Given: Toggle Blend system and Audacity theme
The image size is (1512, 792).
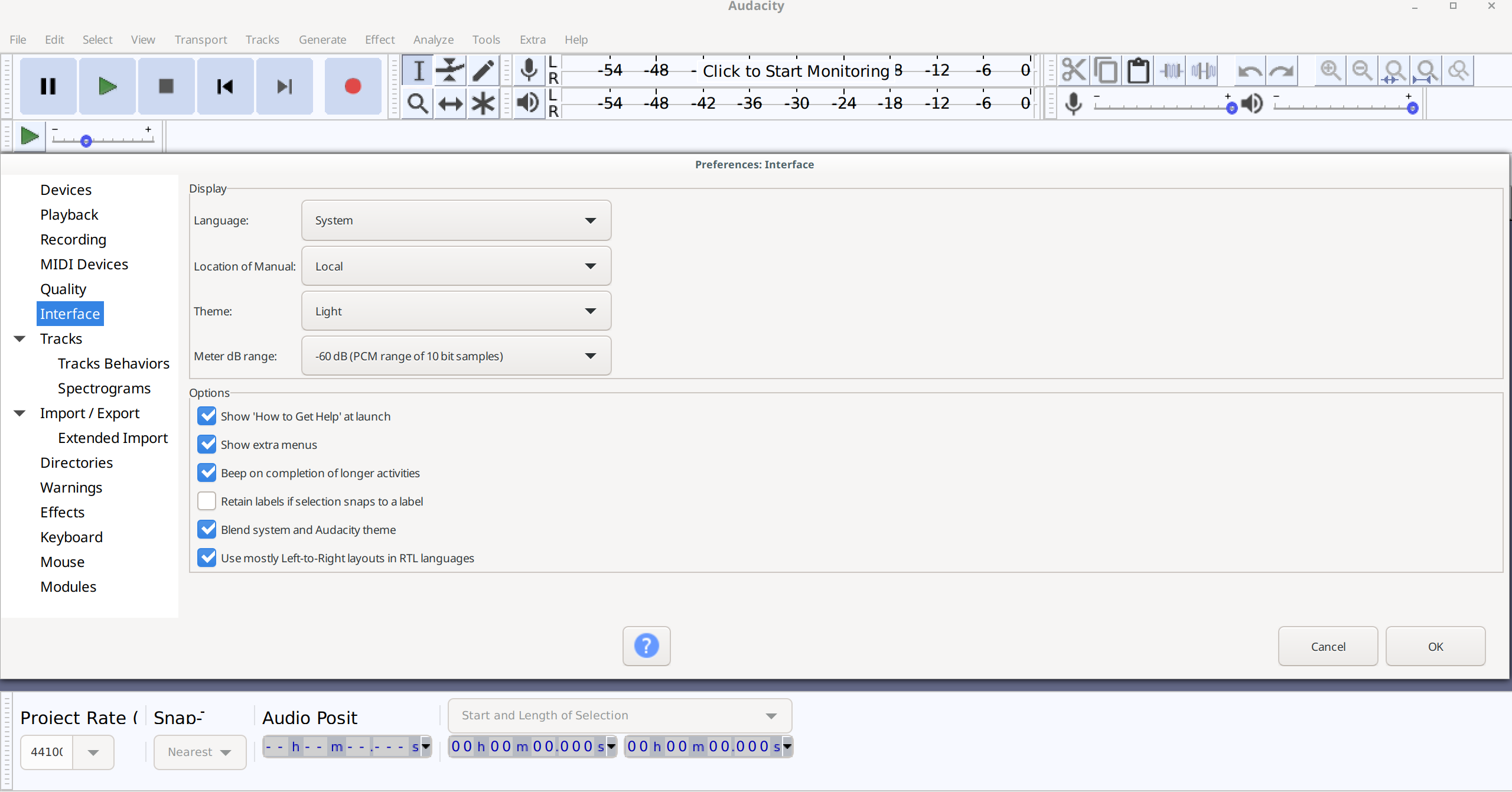Looking at the screenshot, I should (x=207, y=529).
